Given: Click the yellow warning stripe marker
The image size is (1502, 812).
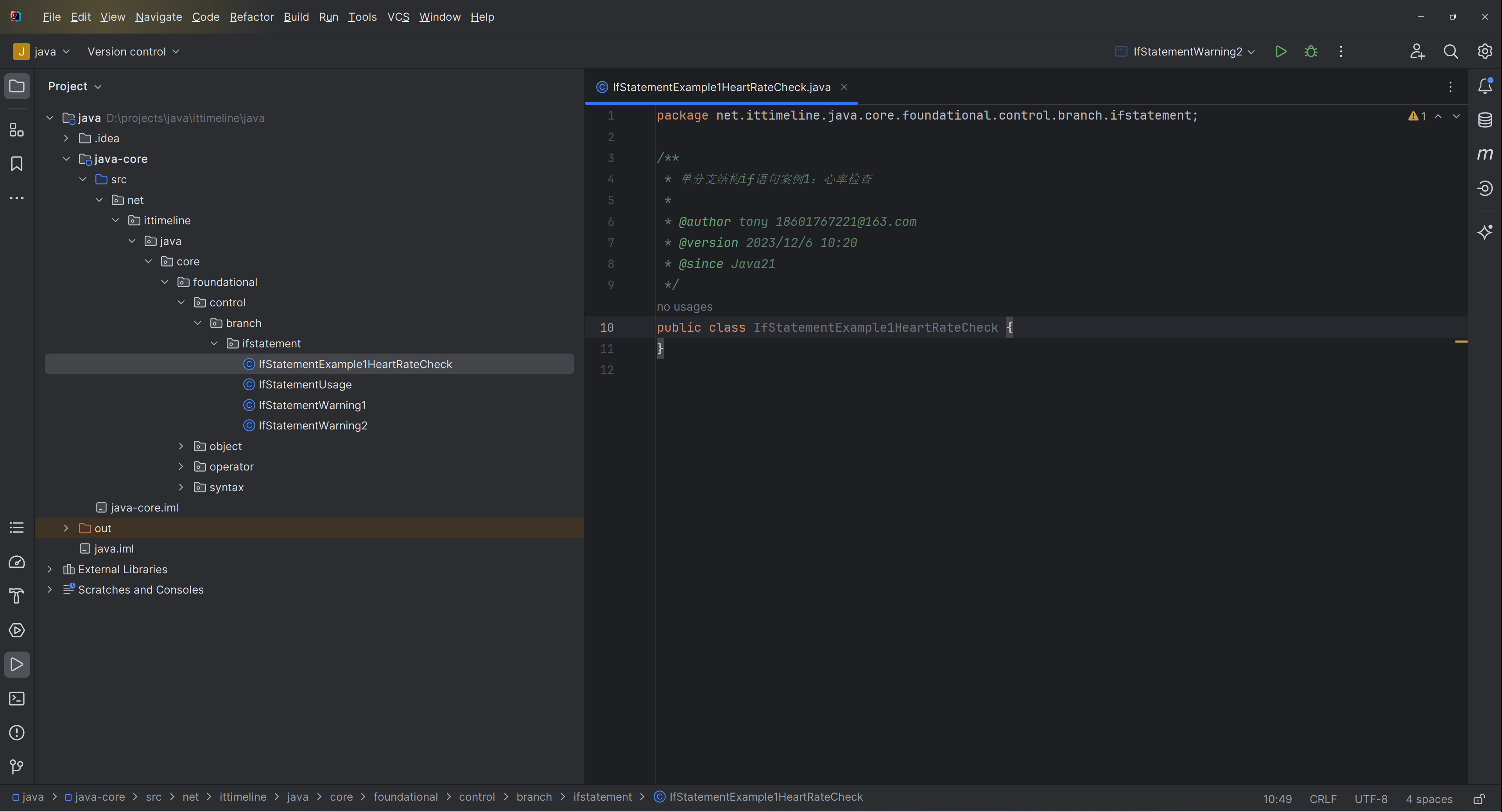Looking at the screenshot, I should (x=1461, y=342).
